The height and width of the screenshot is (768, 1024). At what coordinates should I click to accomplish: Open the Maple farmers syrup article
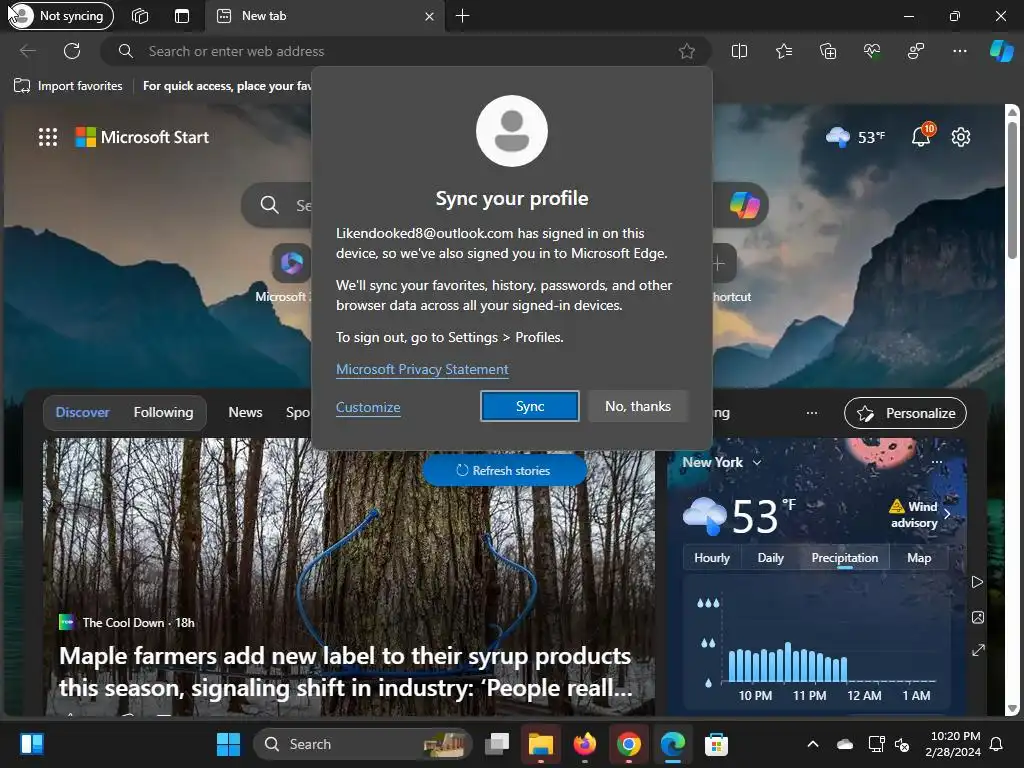(x=345, y=671)
